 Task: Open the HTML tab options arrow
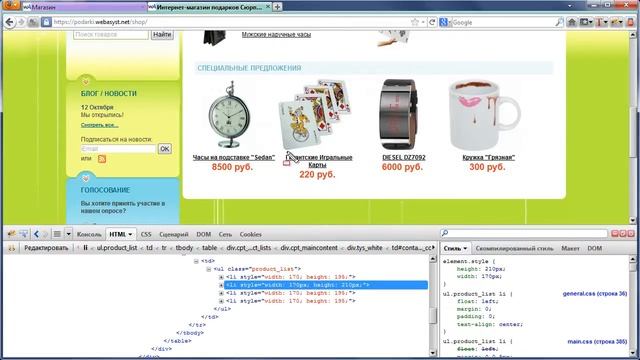130,234
